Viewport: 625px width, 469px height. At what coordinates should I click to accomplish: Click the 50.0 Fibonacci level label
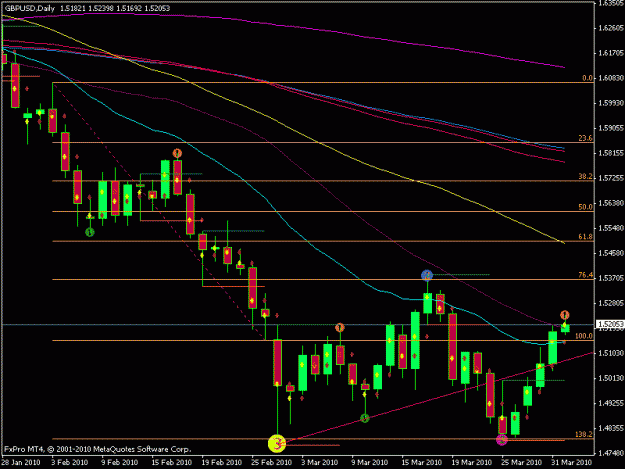[x=586, y=207]
